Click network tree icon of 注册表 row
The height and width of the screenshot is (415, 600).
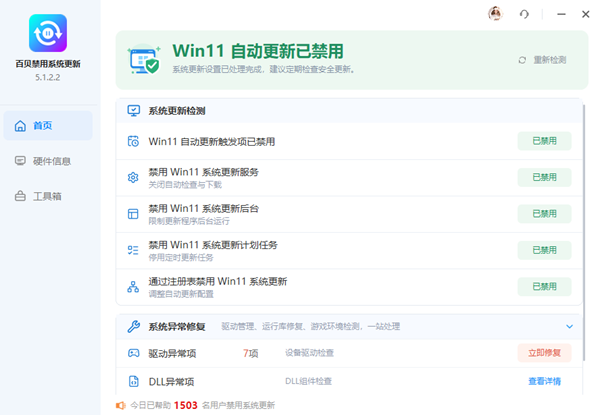pos(133,287)
